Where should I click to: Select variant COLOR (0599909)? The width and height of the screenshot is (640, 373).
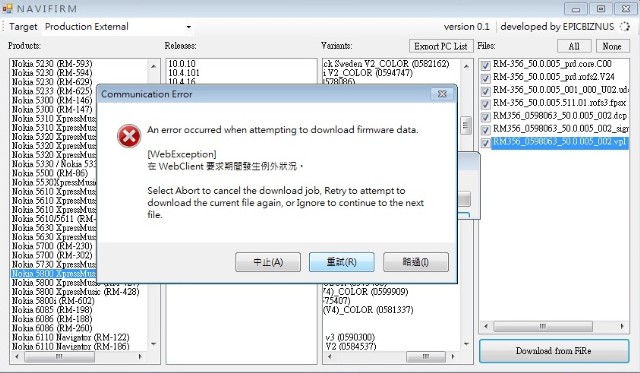[366, 292]
